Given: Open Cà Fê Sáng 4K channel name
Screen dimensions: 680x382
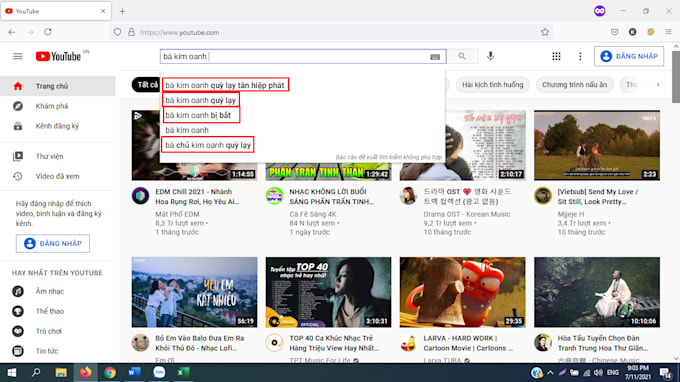Looking at the screenshot, I should pyautogui.click(x=313, y=214).
